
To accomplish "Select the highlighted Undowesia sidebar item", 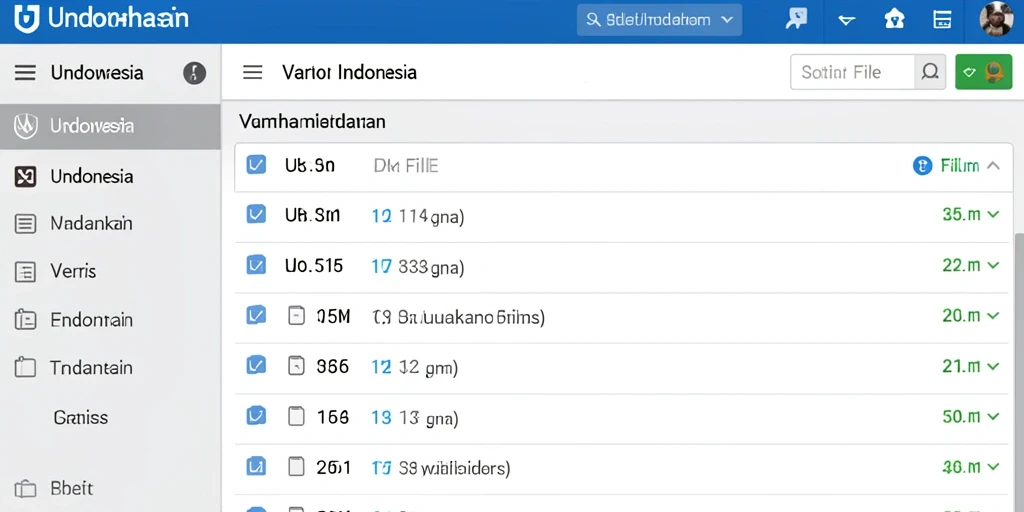I will (x=110, y=127).
